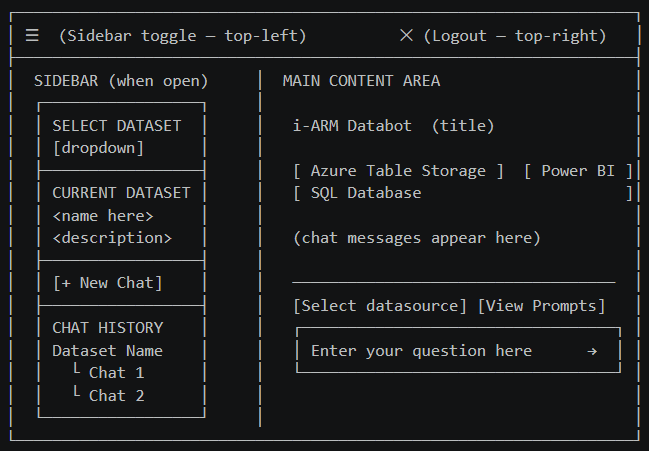Viewport: 649px width, 451px height.
Task: Click the hamburger sidebar toggle icon
Action: (32, 36)
